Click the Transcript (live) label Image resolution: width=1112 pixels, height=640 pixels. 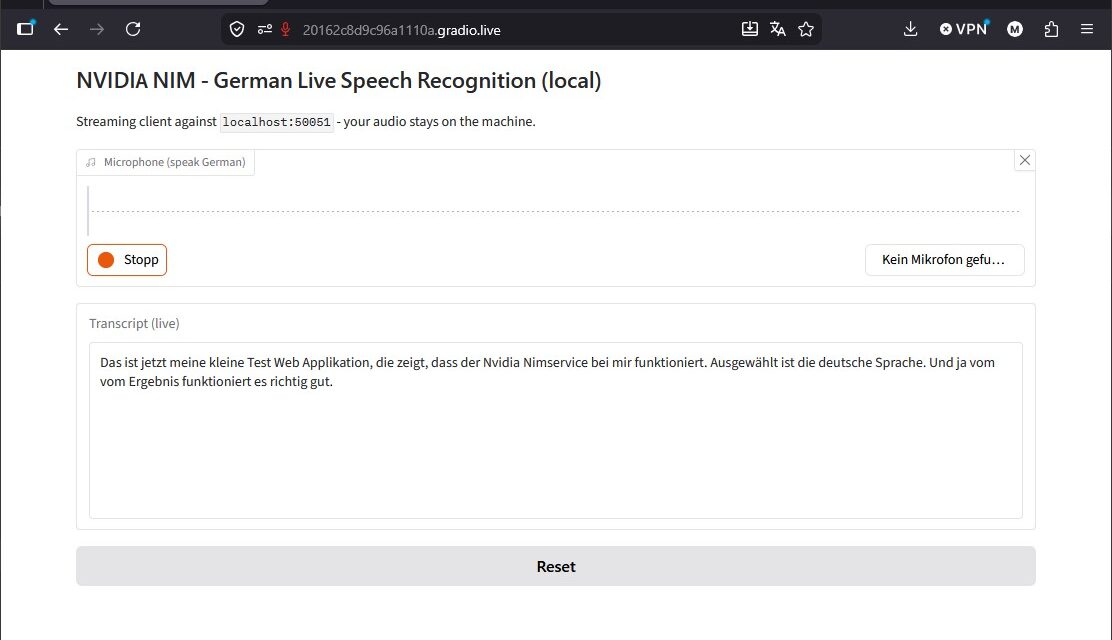134,324
